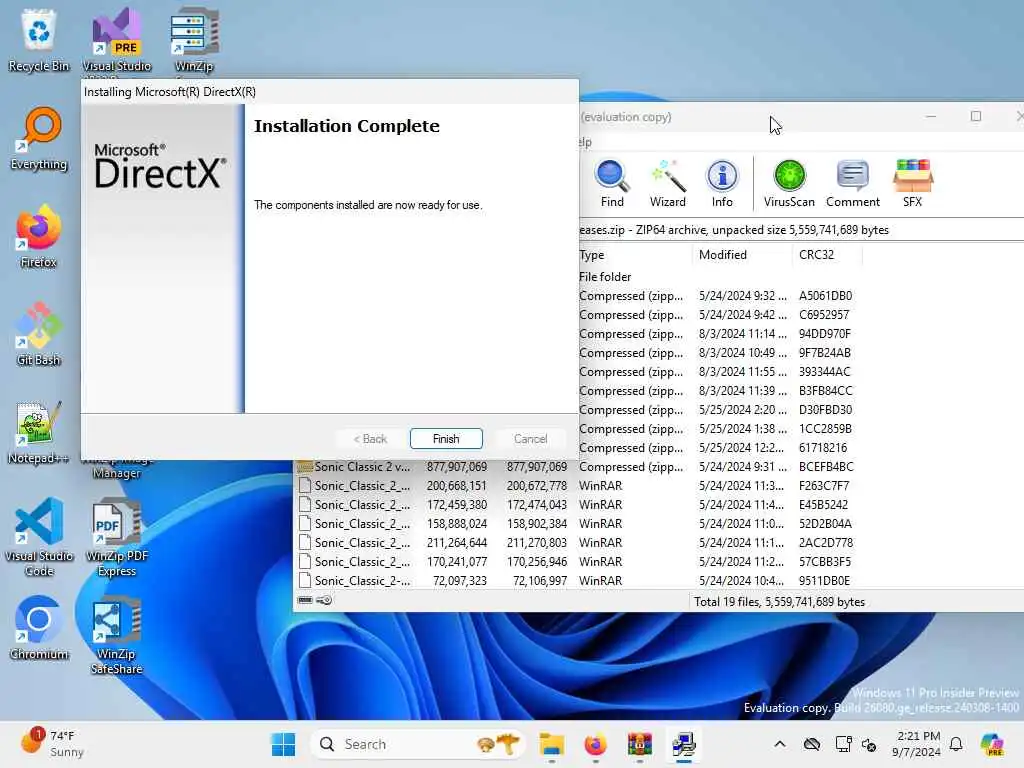This screenshot has width=1024, height=768.
Task: Select the file row sized 211,264,644
Action: pyautogui.click(x=575, y=543)
